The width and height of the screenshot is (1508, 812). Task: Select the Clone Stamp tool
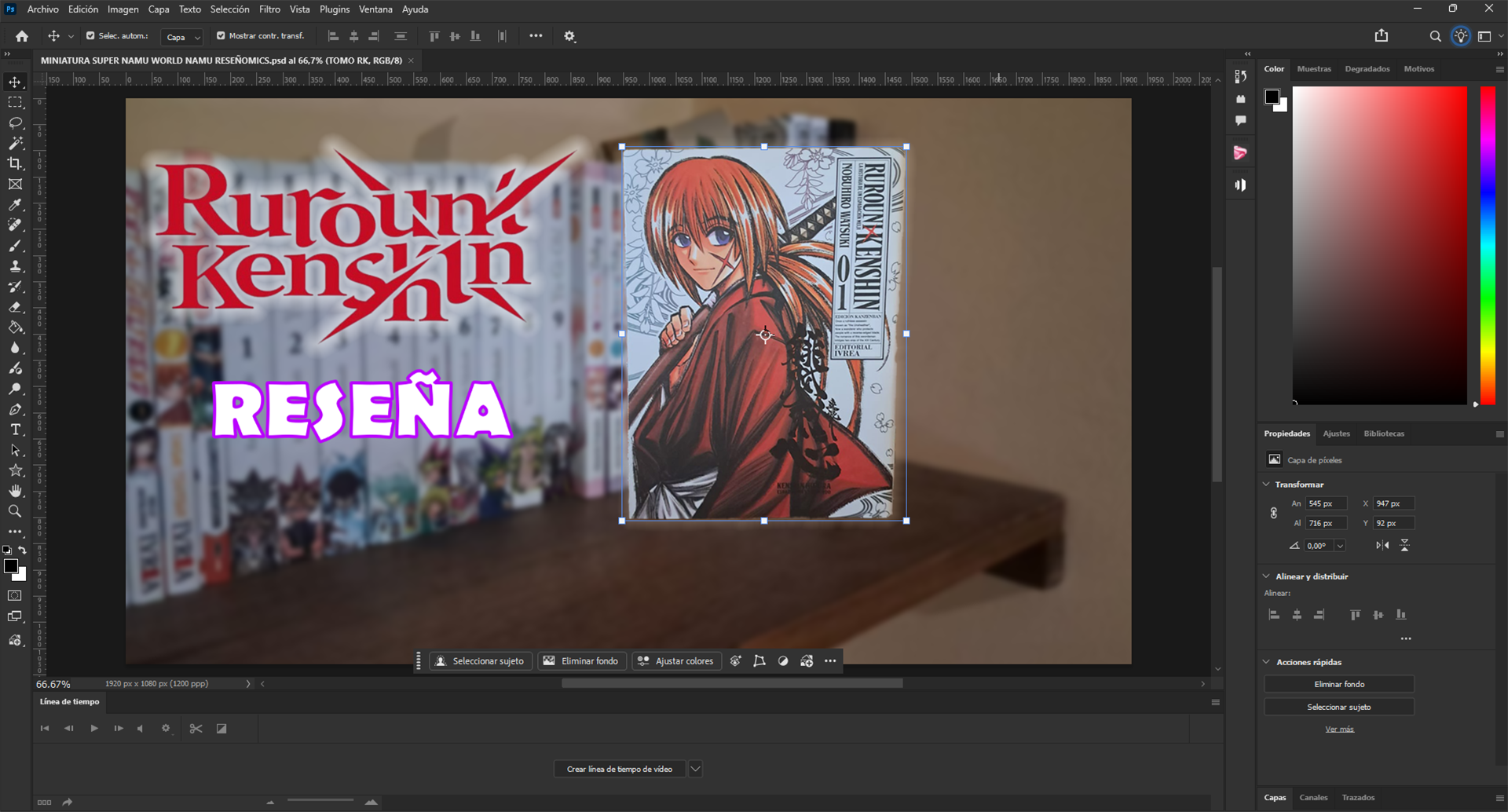click(15, 266)
